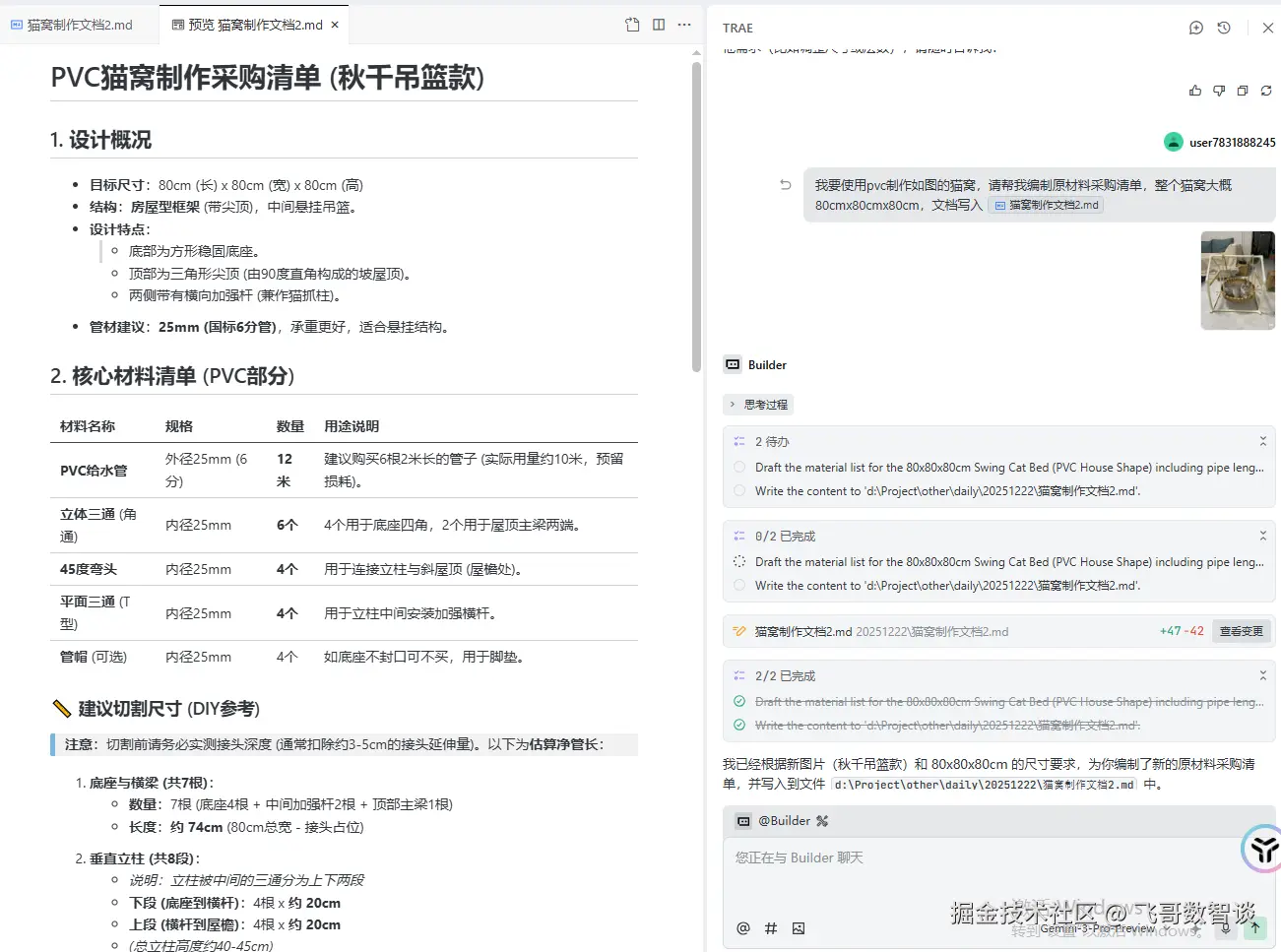Give thumbs up to the response

click(x=1195, y=91)
